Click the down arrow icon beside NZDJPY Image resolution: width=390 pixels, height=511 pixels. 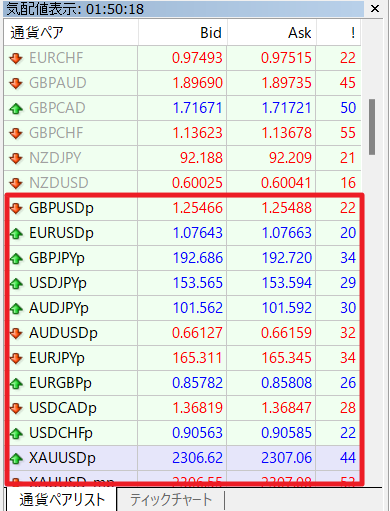pyautogui.click(x=16, y=158)
